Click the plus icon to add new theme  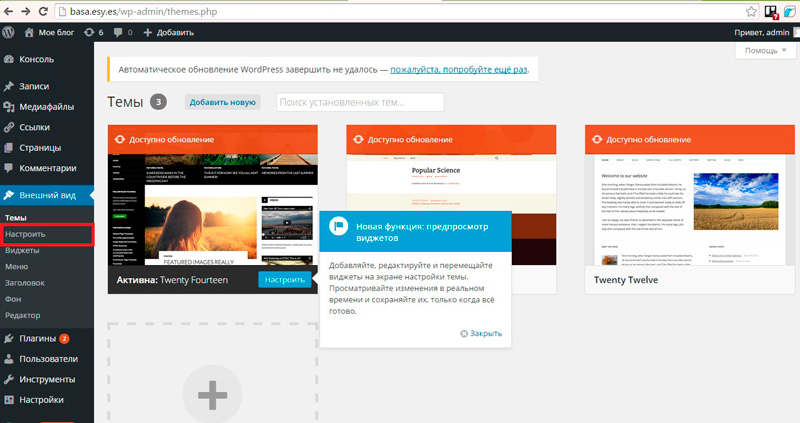tap(212, 397)
